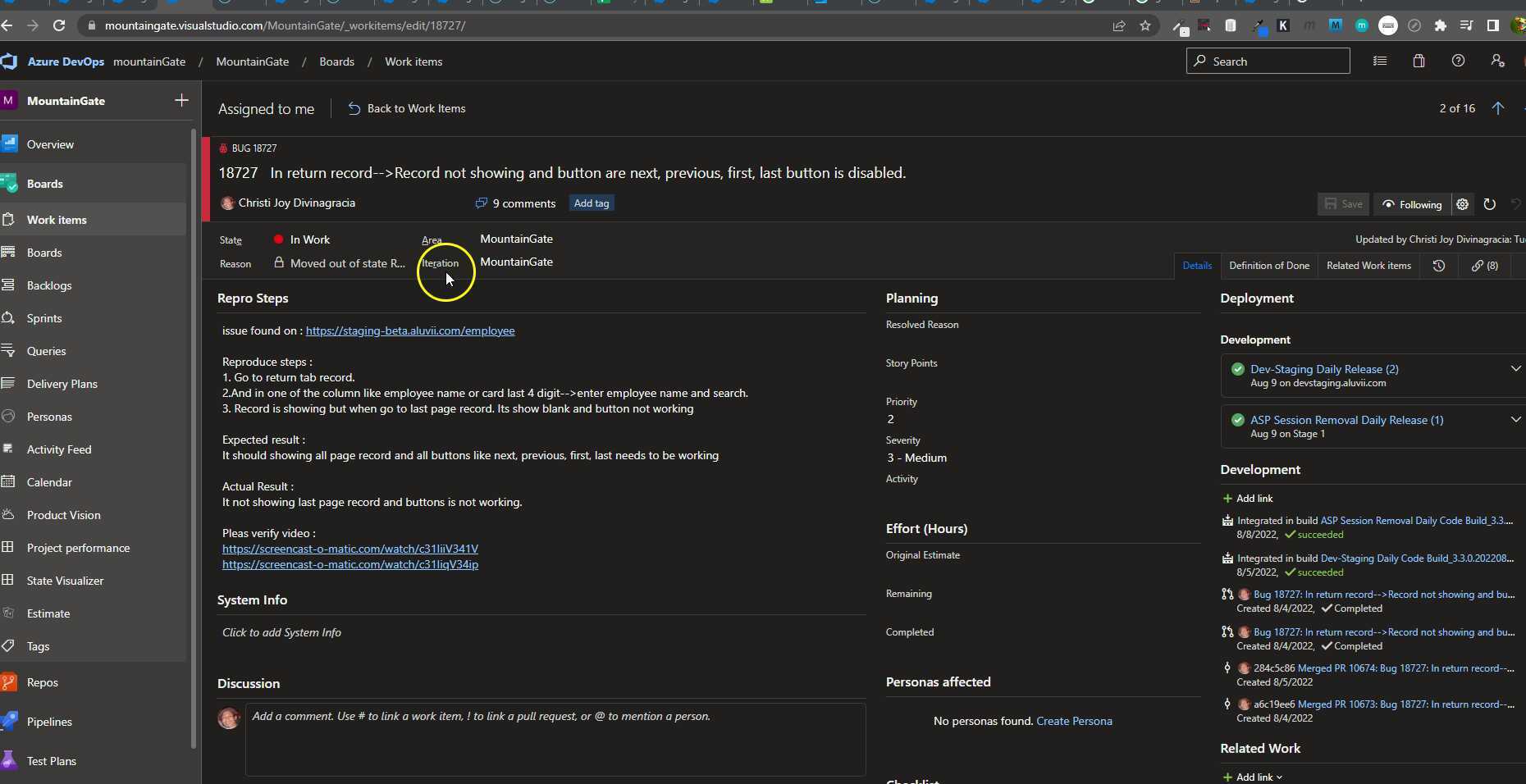The image size is (1526, 784).
Task: Expand Dev-Staging Daily Release (2) chevron
Action: tap(1516, 368)
